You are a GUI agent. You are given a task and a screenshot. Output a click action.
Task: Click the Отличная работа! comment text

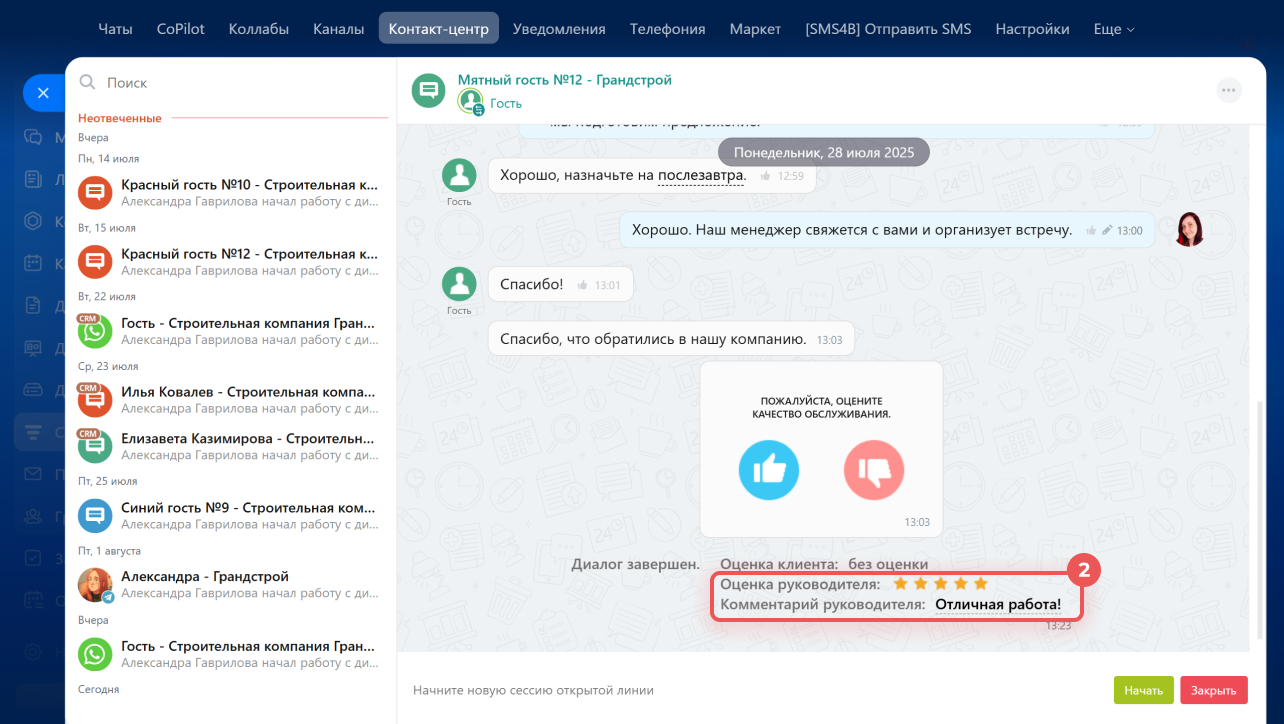pyautogui.click(x=998, y=605)
